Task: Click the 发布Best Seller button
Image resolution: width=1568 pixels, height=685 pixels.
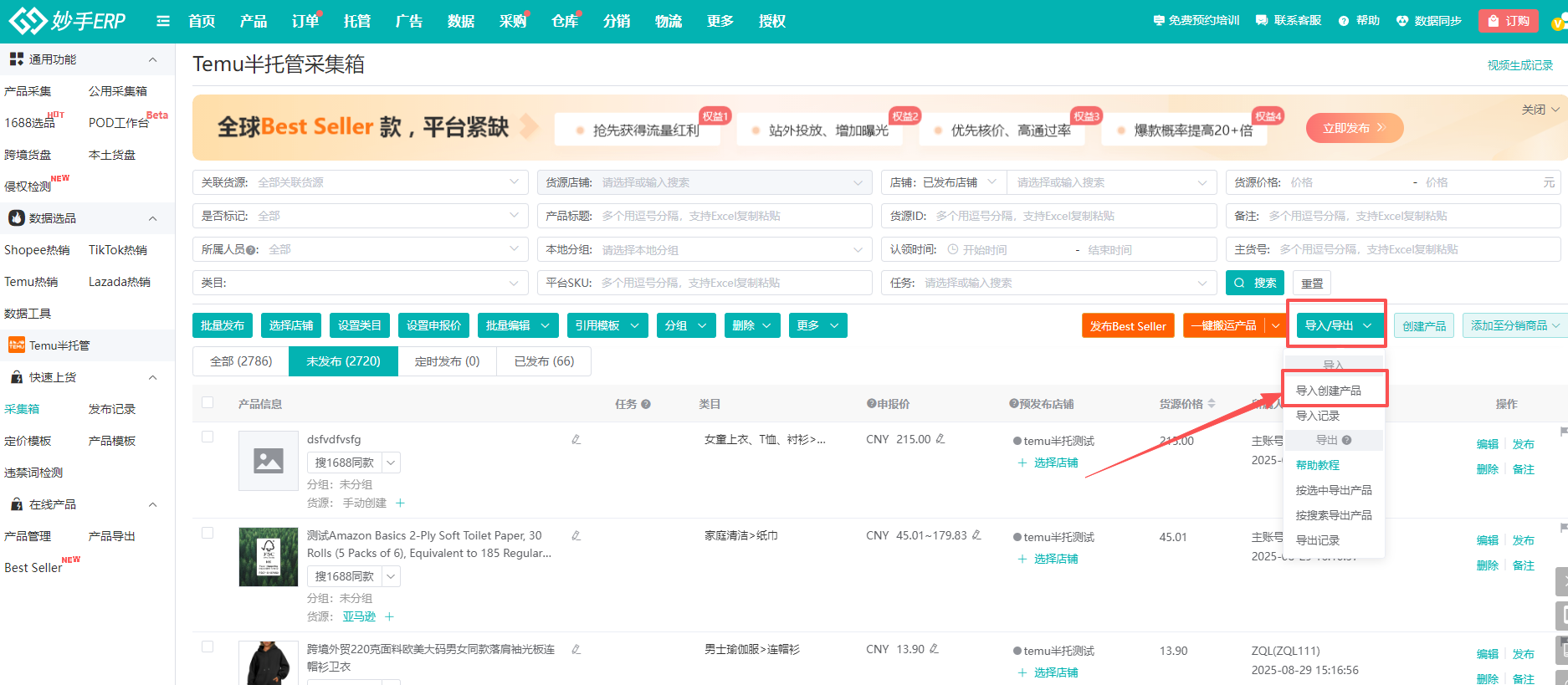Action: (x=1128, y=325)
